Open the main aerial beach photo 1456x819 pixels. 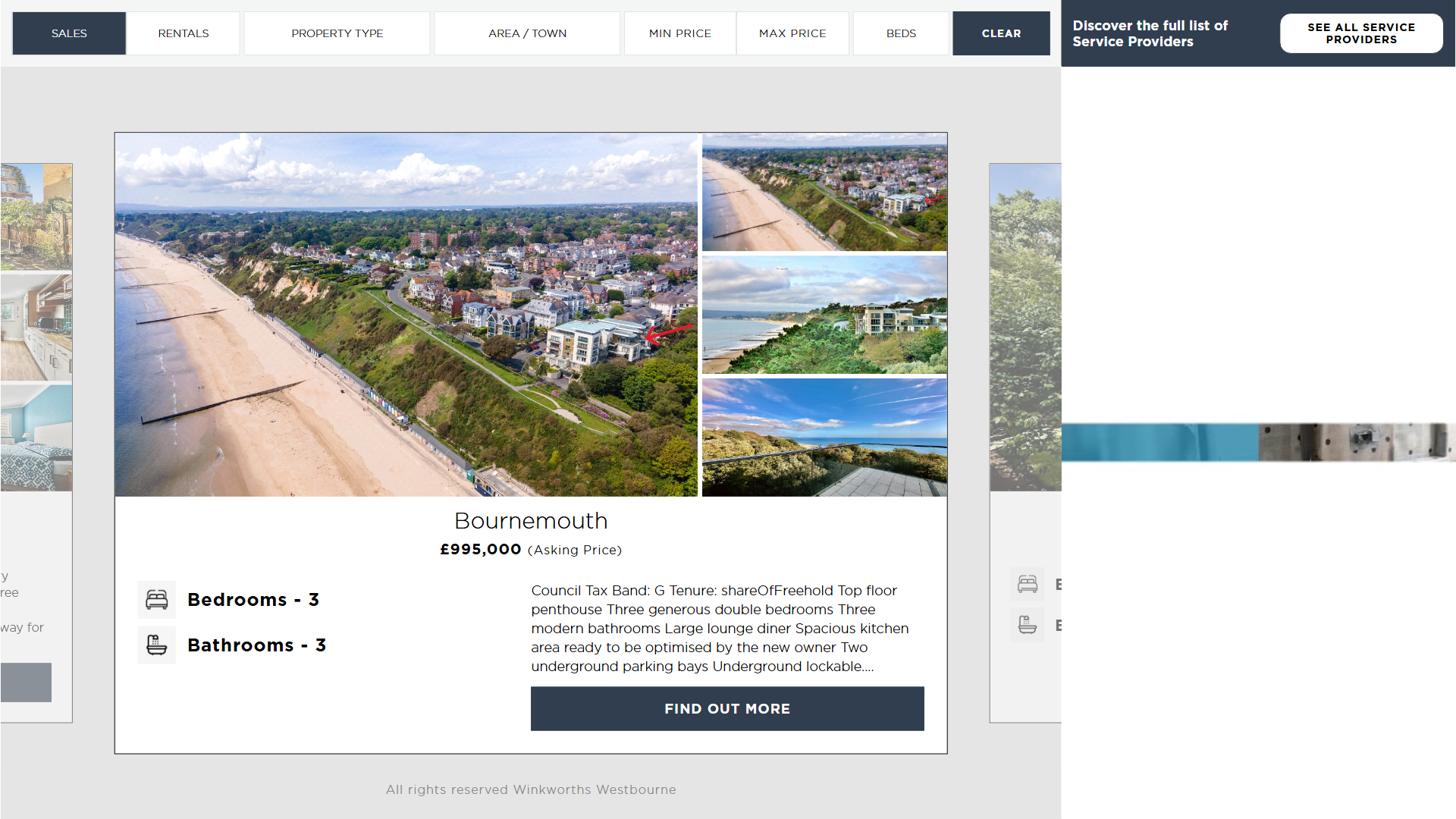pyautogui.click(x=406, y=315)
